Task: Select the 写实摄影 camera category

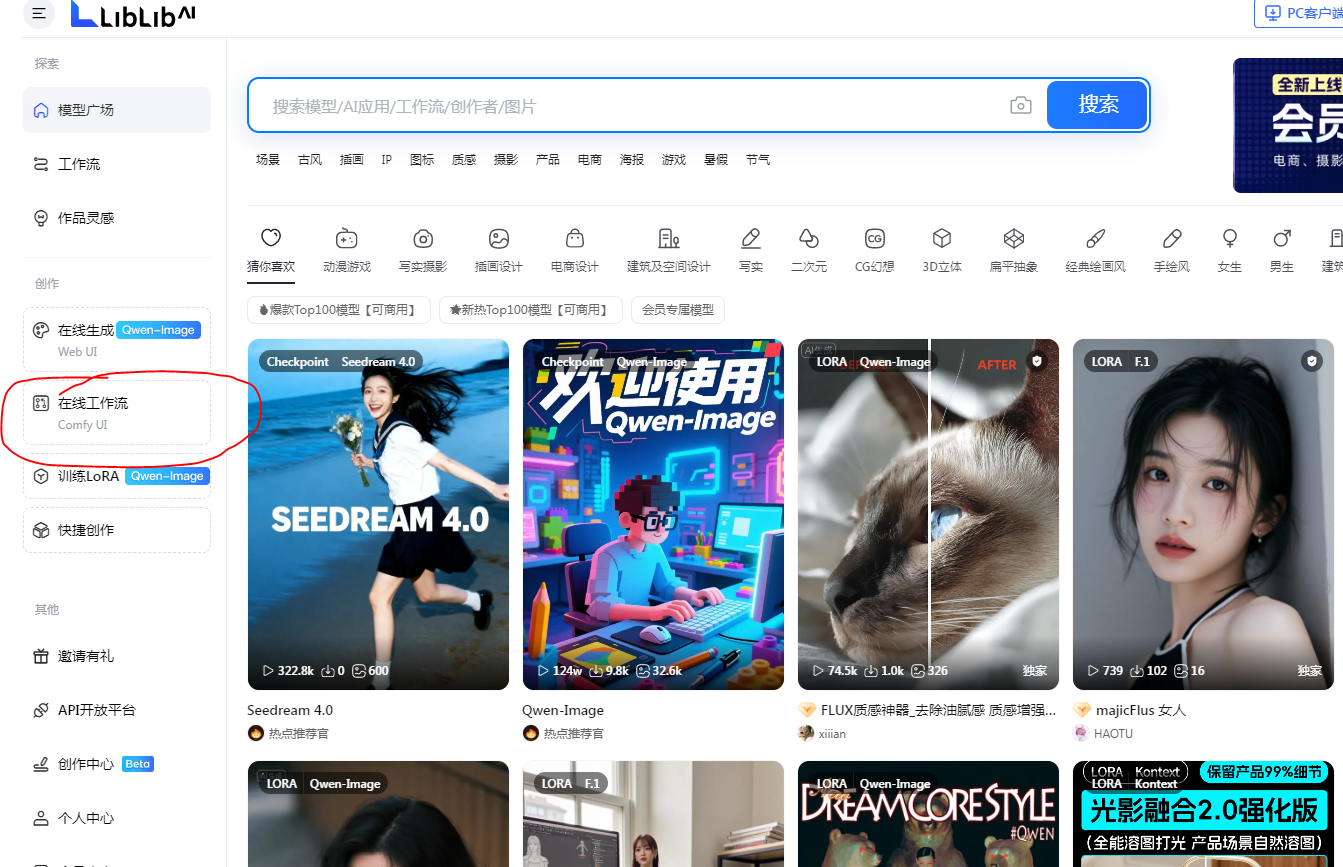Action: point(423,250)
